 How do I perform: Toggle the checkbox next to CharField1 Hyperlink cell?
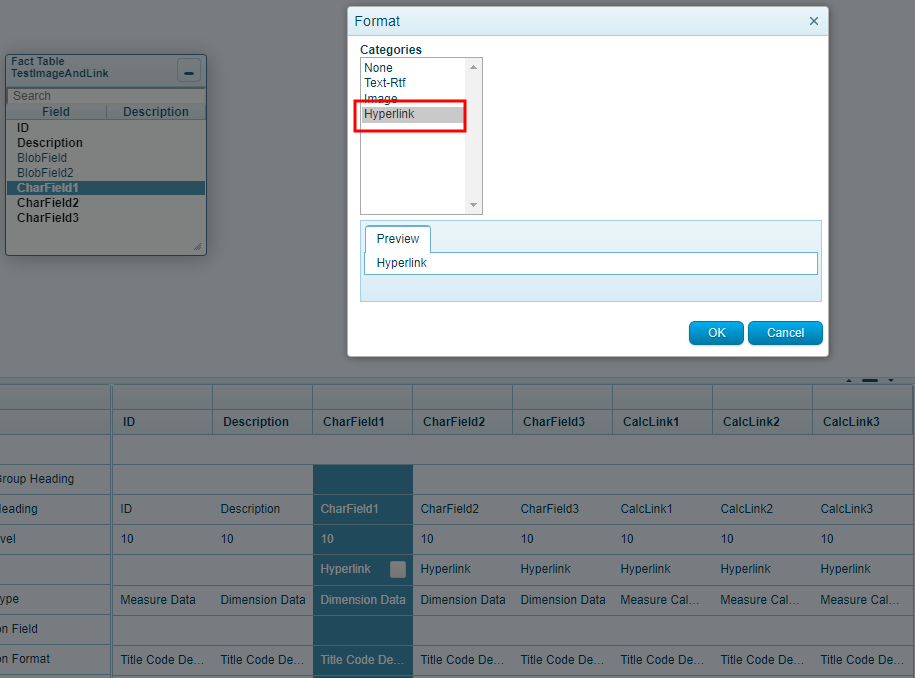[398, 569]
